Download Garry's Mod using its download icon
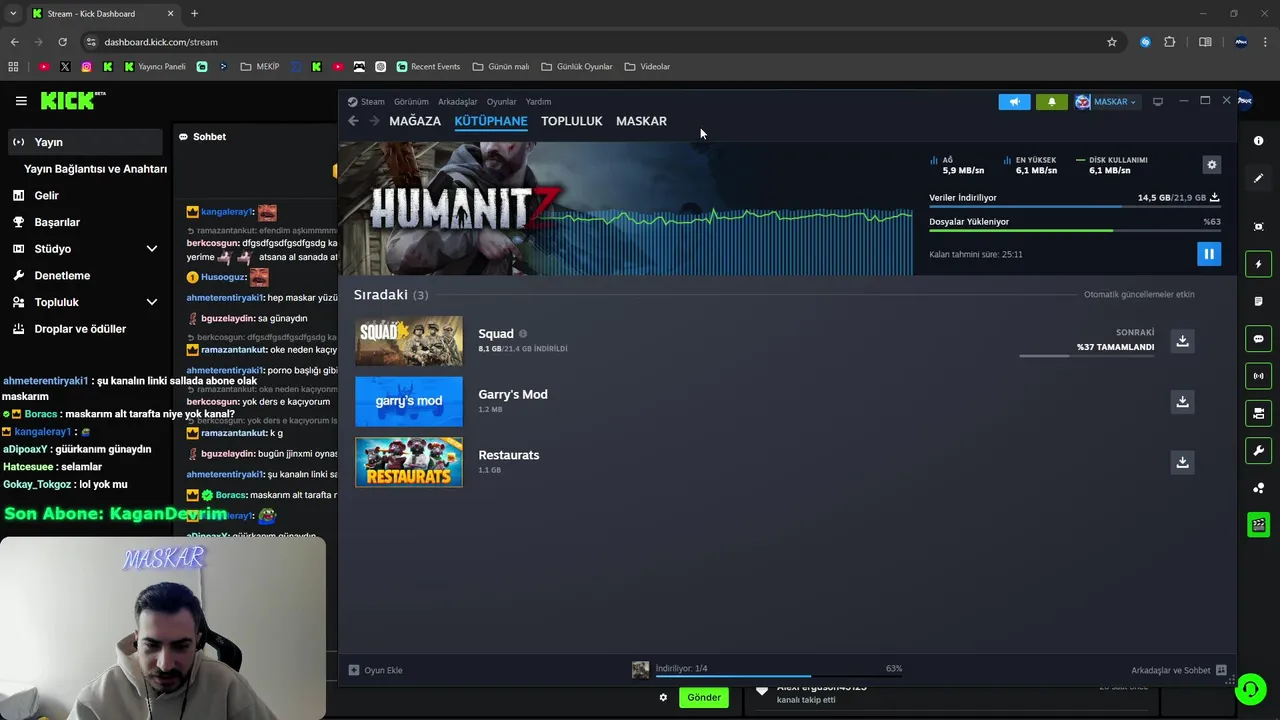Viewport: 1280px width, 720px height. pyautogui.click(x=1182, y=402)
